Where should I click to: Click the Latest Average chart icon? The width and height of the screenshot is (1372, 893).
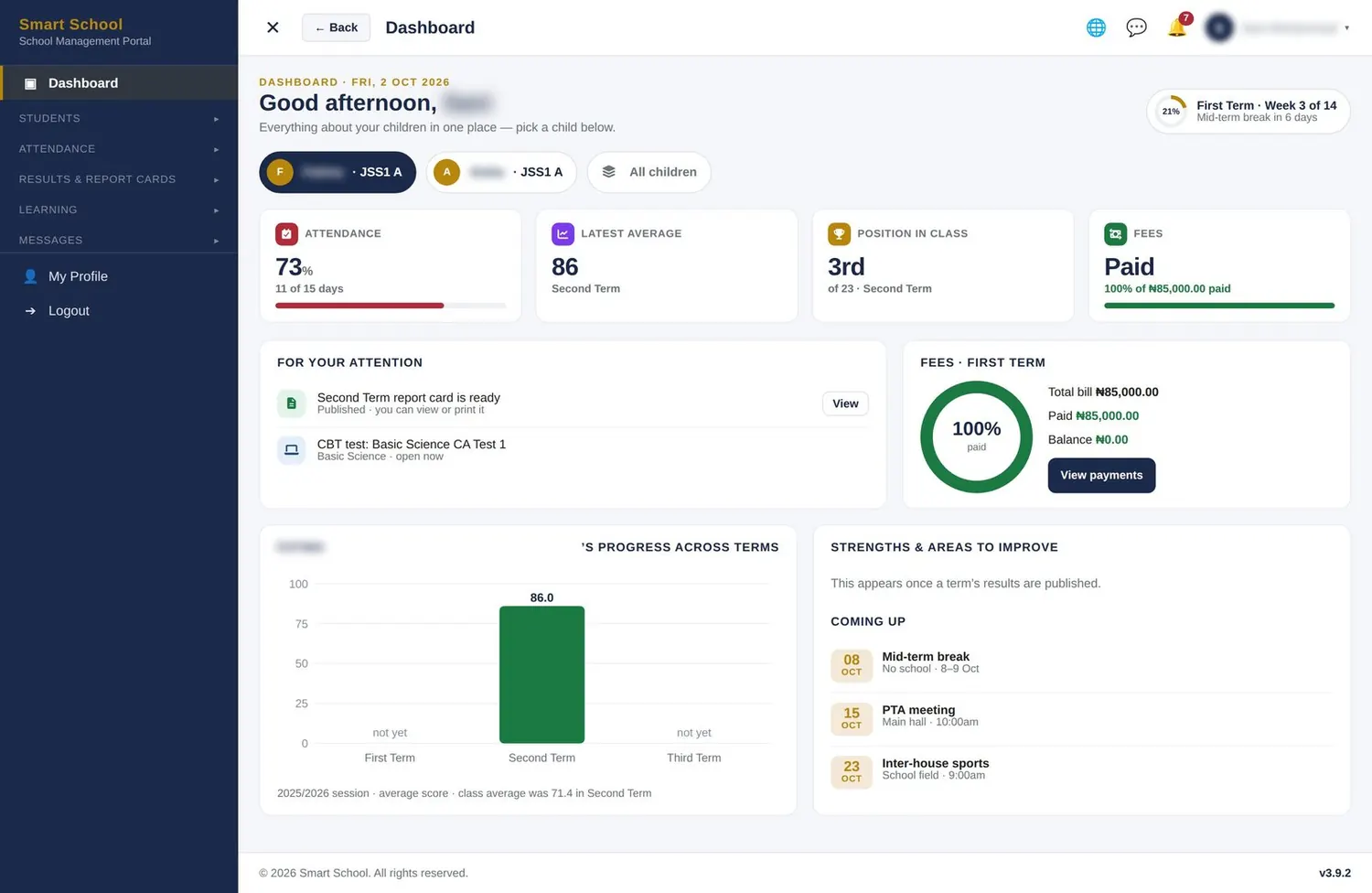(563, 233)
